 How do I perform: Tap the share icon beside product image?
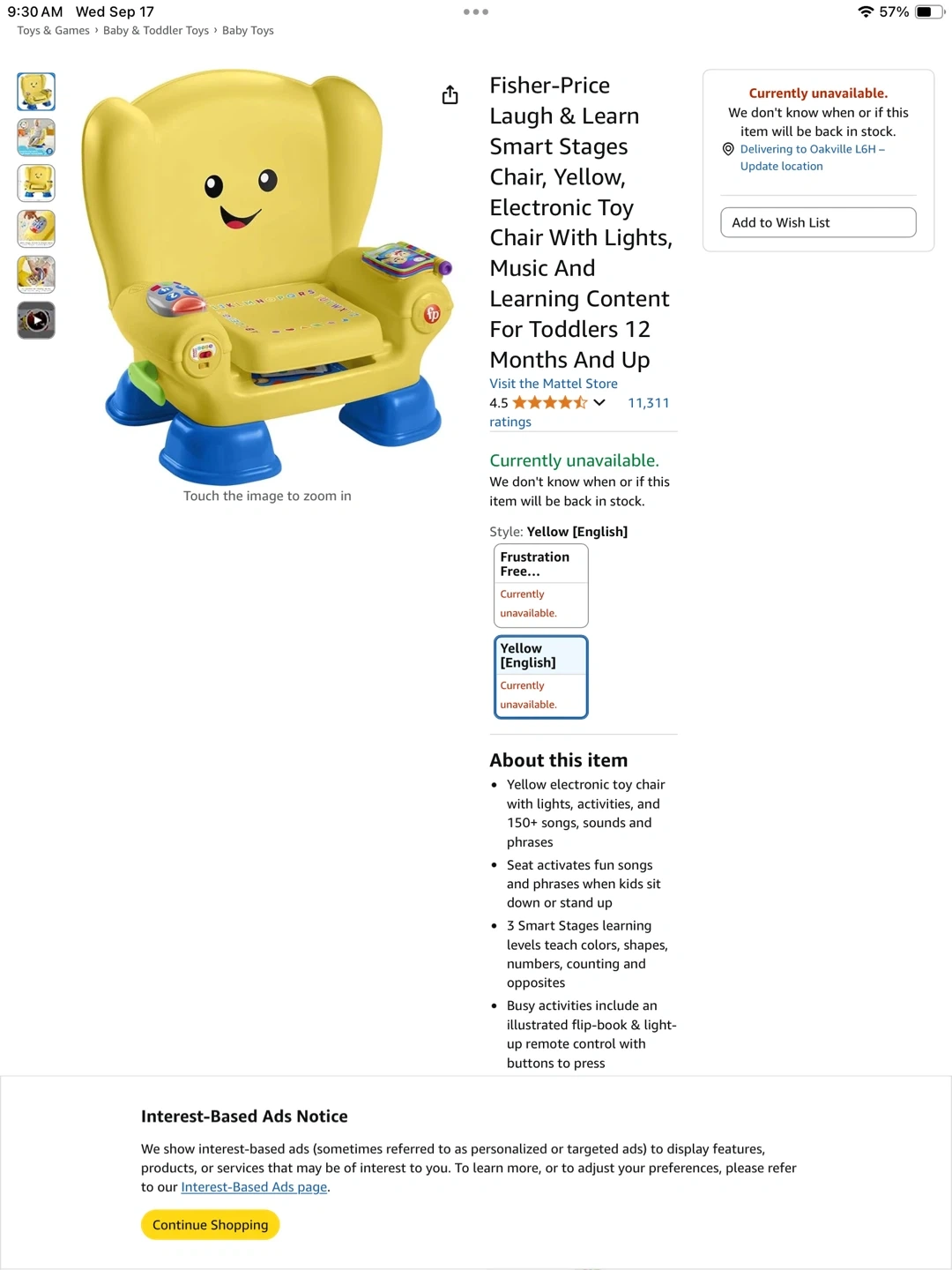[450, 95]
